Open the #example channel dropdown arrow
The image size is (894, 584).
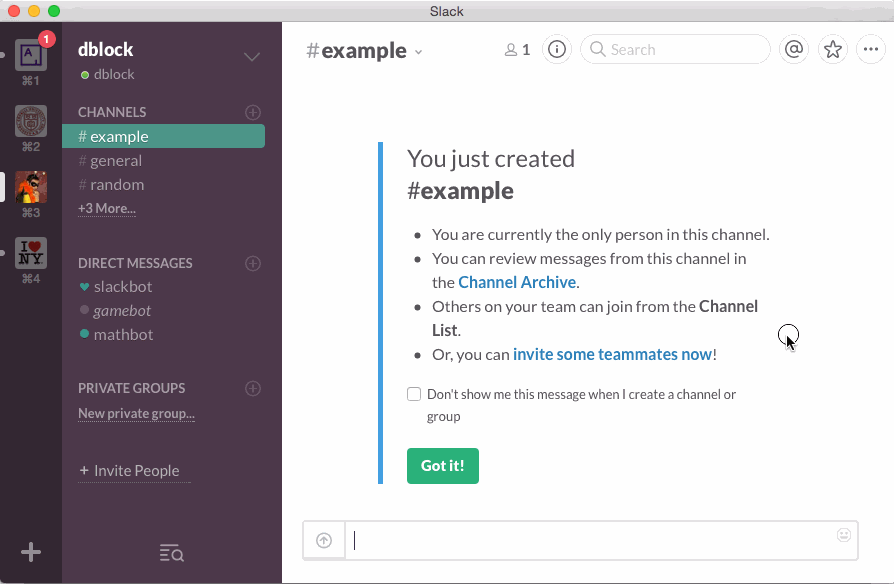coord(418,52)
